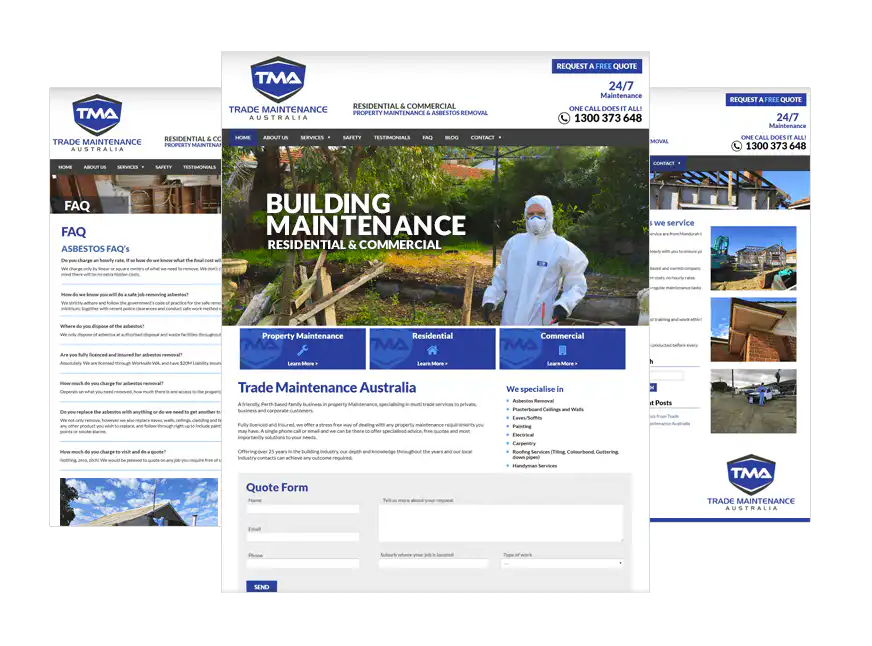Screen dimensions: 872x646
Task: Open FAQ in center page navigation
Action: (x=427, y=137)
